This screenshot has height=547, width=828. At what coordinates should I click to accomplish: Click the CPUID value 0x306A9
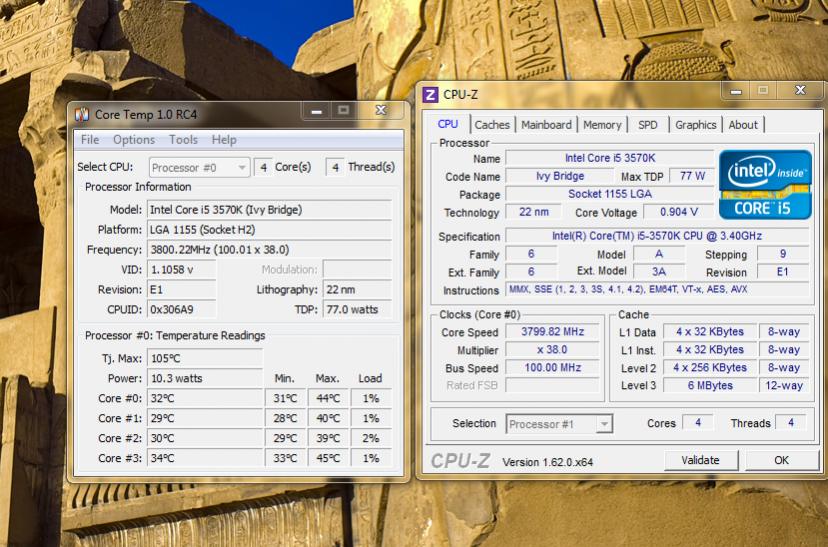181,310
